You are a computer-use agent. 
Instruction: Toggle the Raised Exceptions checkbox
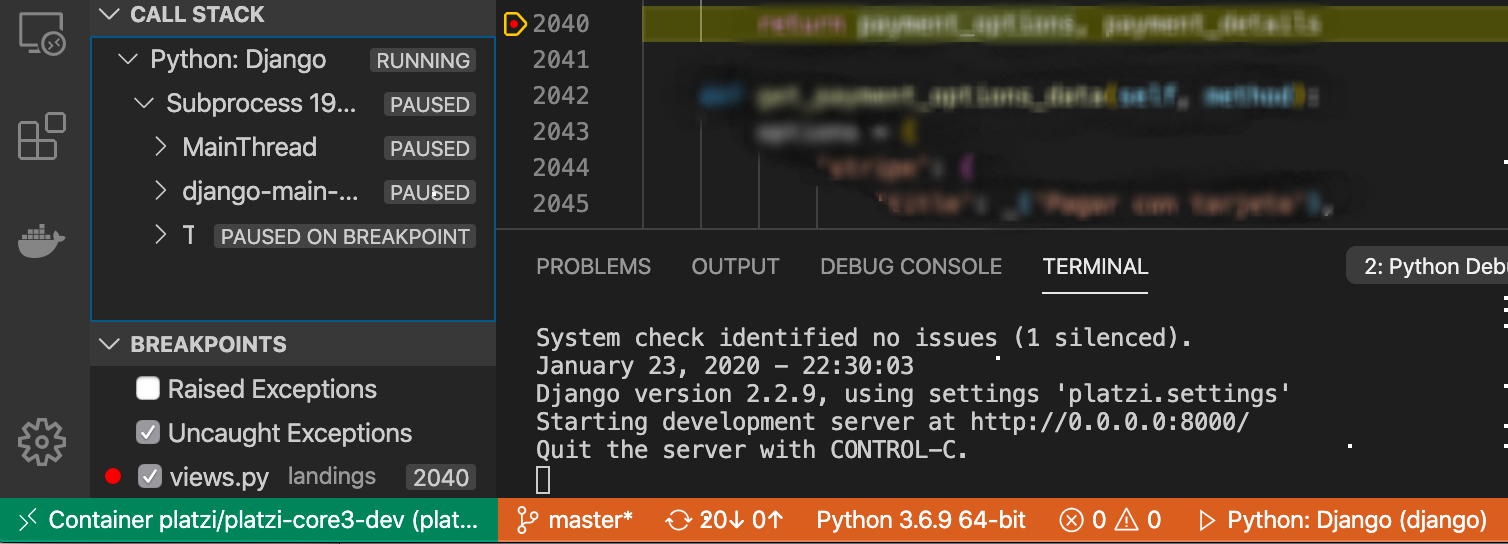(x=148, y=389)
